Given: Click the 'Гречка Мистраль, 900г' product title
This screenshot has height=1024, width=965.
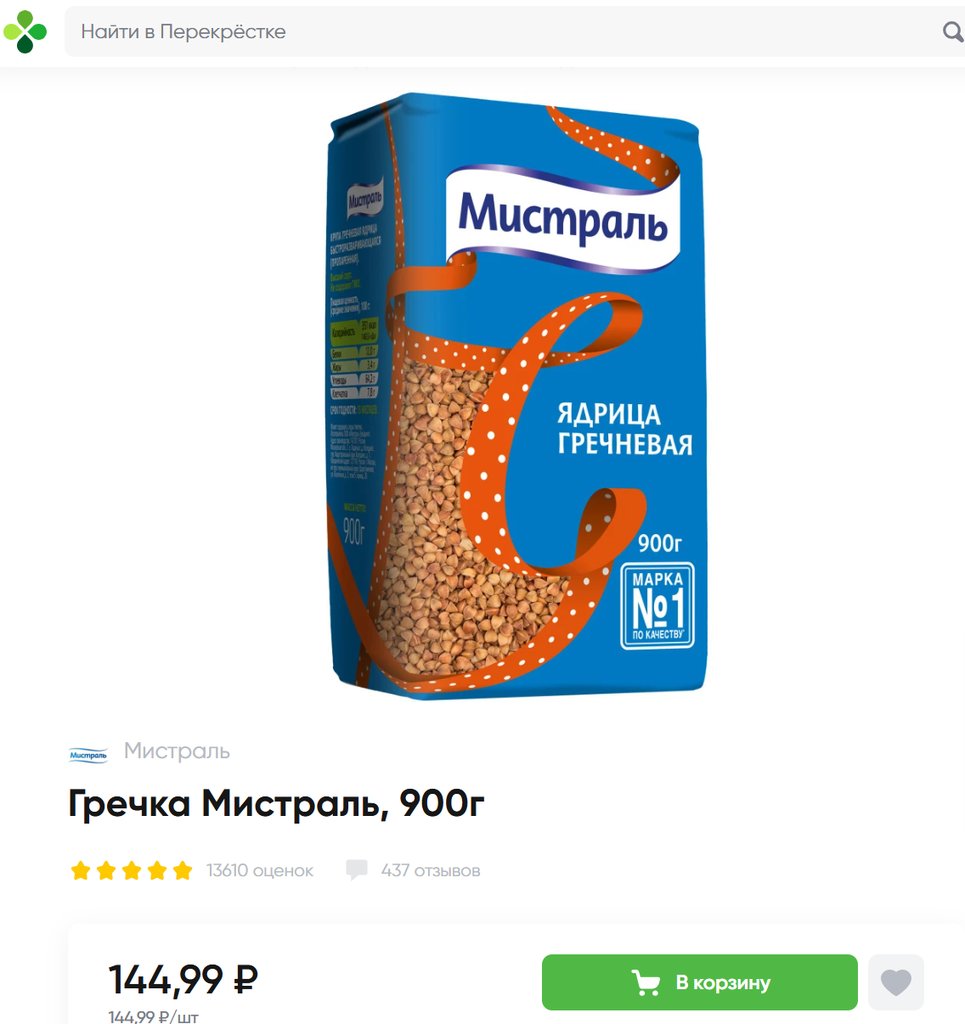Looking at the screenshot, I should click(x=276, y=803).
